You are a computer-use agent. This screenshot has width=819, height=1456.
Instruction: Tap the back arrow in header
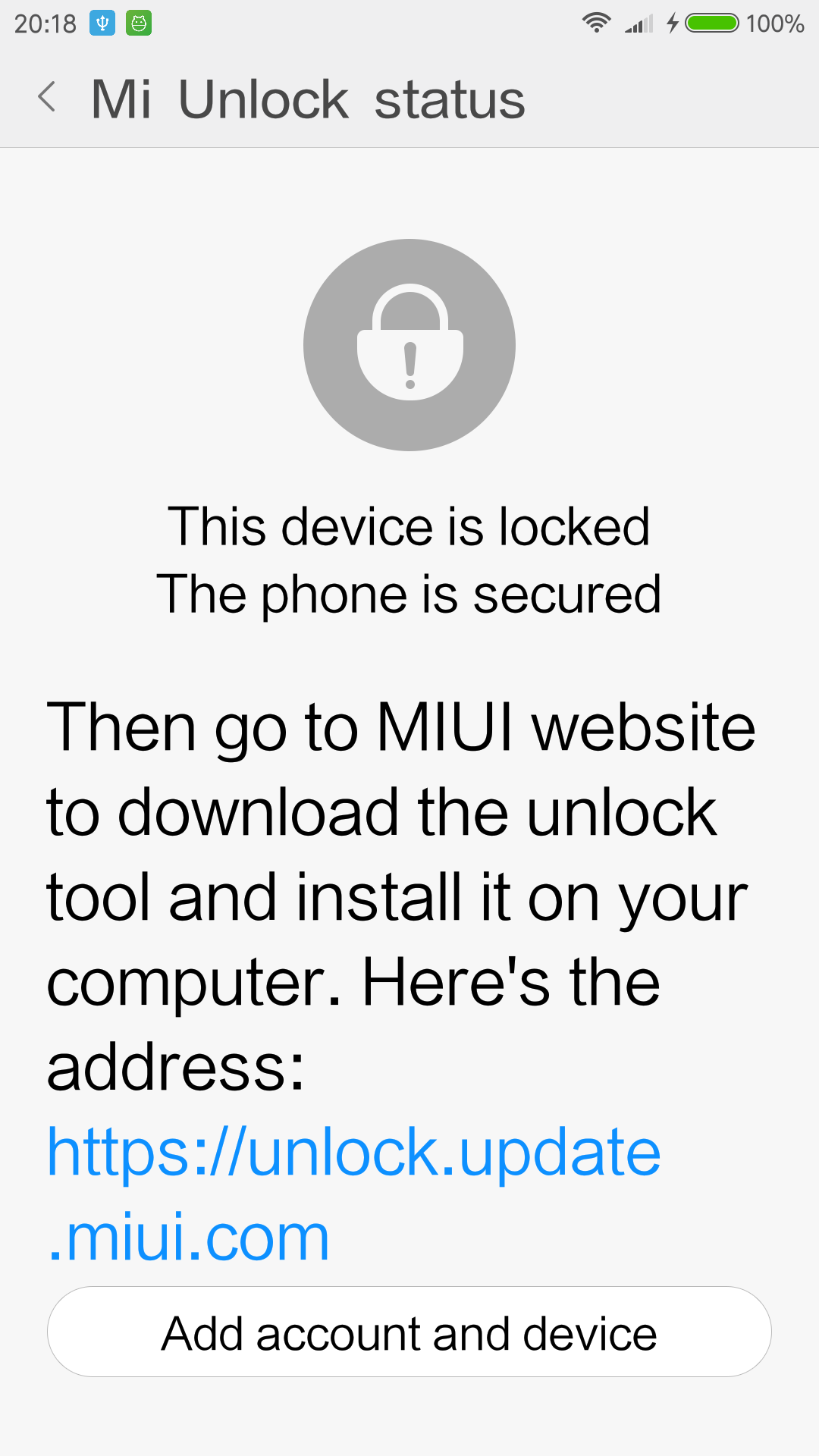point(47,97)
